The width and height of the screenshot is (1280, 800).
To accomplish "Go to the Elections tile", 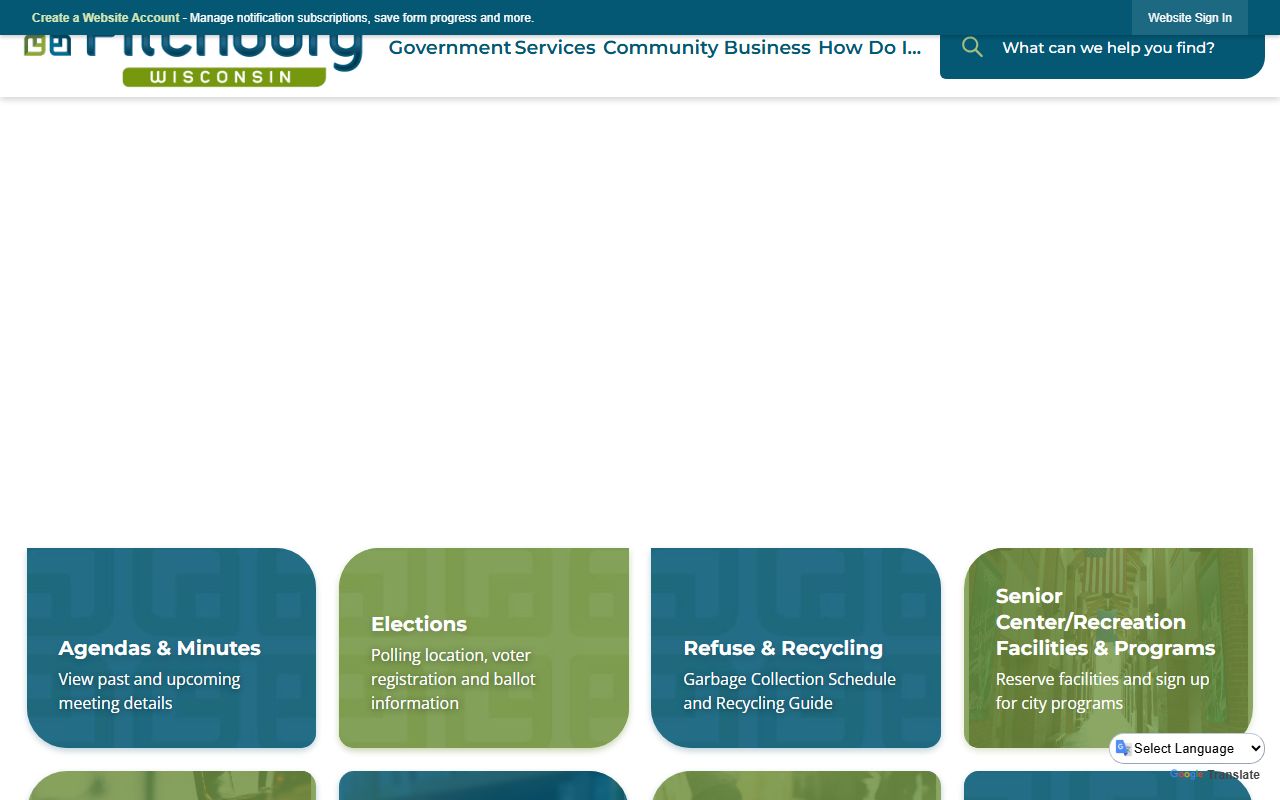I will pos(484,648).
